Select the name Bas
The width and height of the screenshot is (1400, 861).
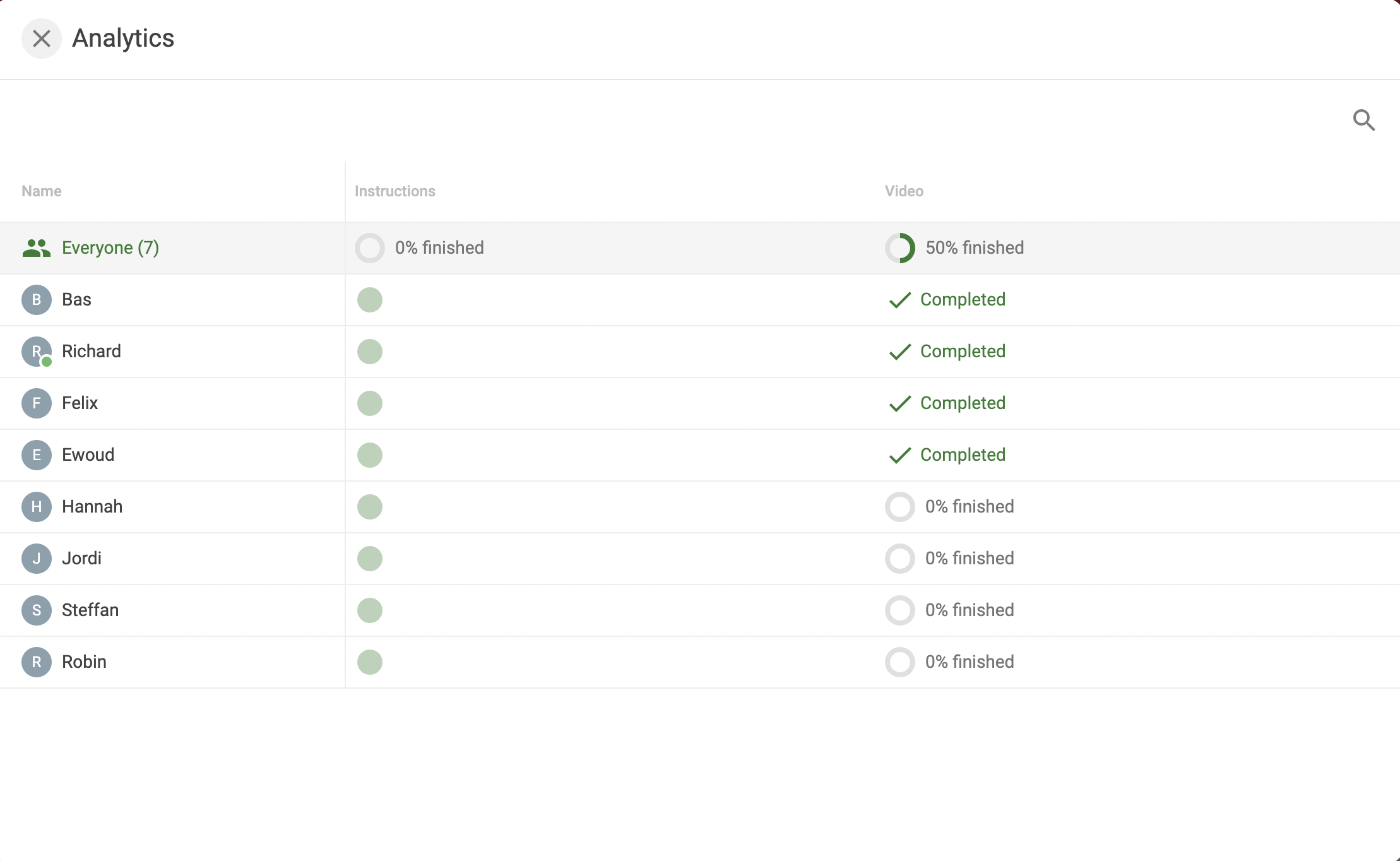76,300
